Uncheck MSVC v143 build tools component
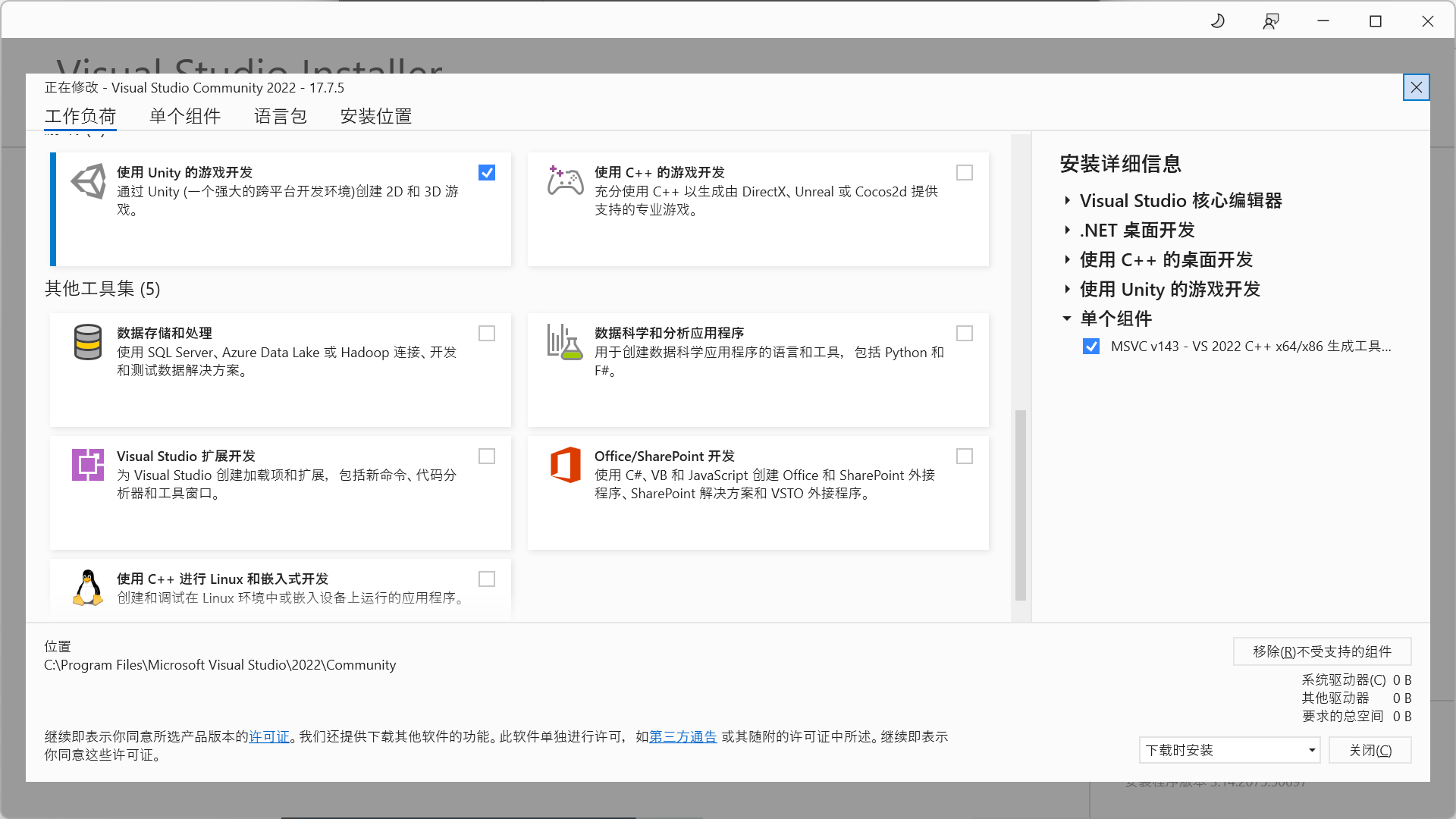The image size is (1456, 819). [1091, 347]
